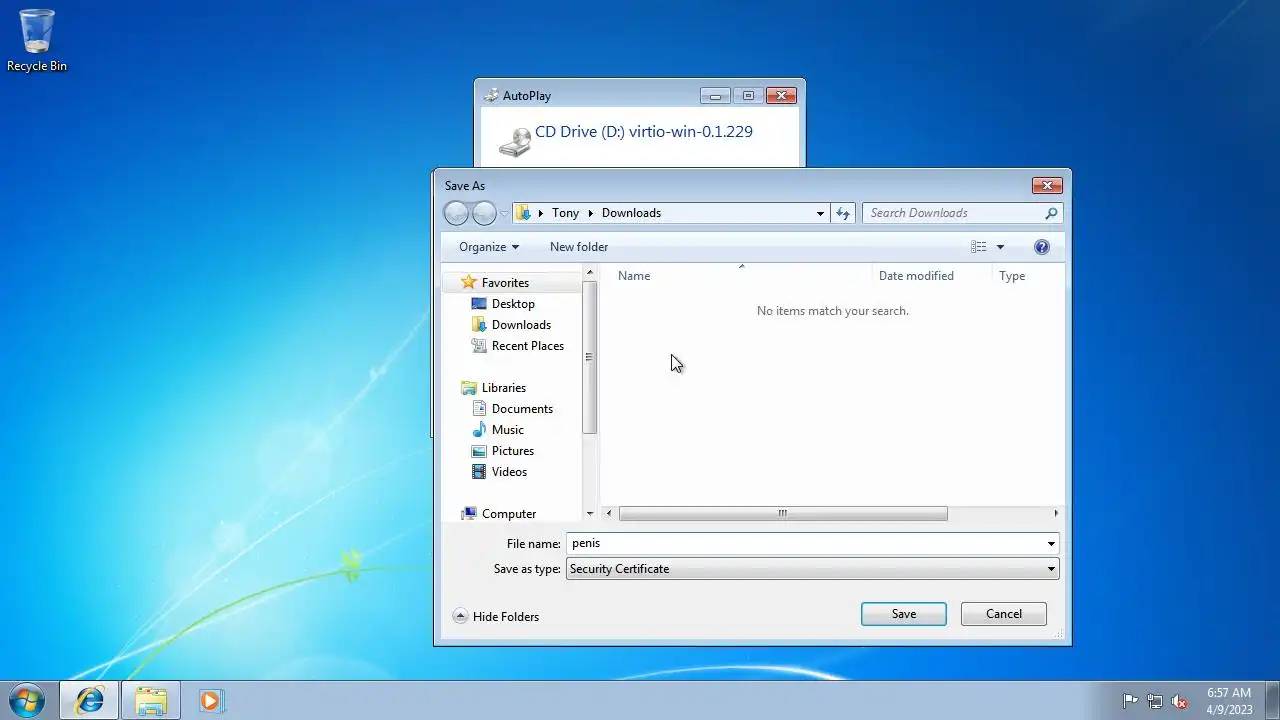
Task: Select the Downloads breadcrumb in the address bar
Action: click(631, 213)
